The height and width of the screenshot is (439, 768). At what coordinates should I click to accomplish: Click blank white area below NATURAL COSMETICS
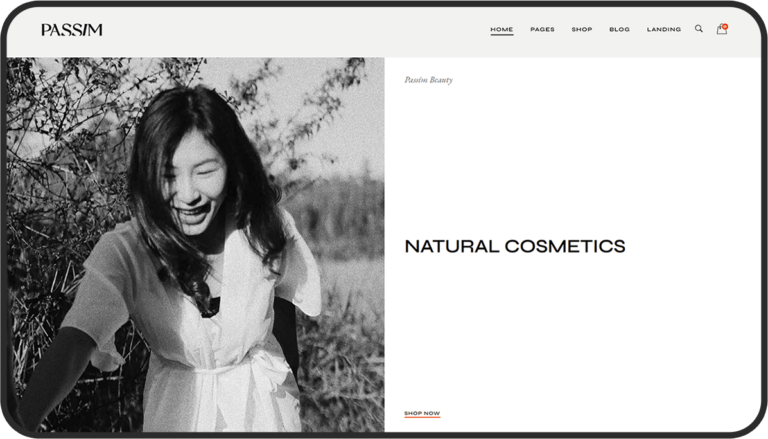coord(570,330)
